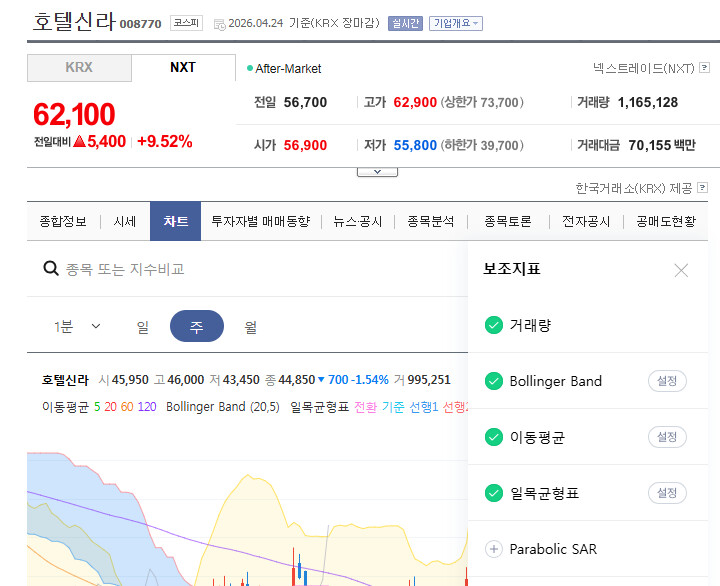Open the 투자자별 매매동향 tab
The width and height of the screenshot is (720, 586).
coord(260,221)
